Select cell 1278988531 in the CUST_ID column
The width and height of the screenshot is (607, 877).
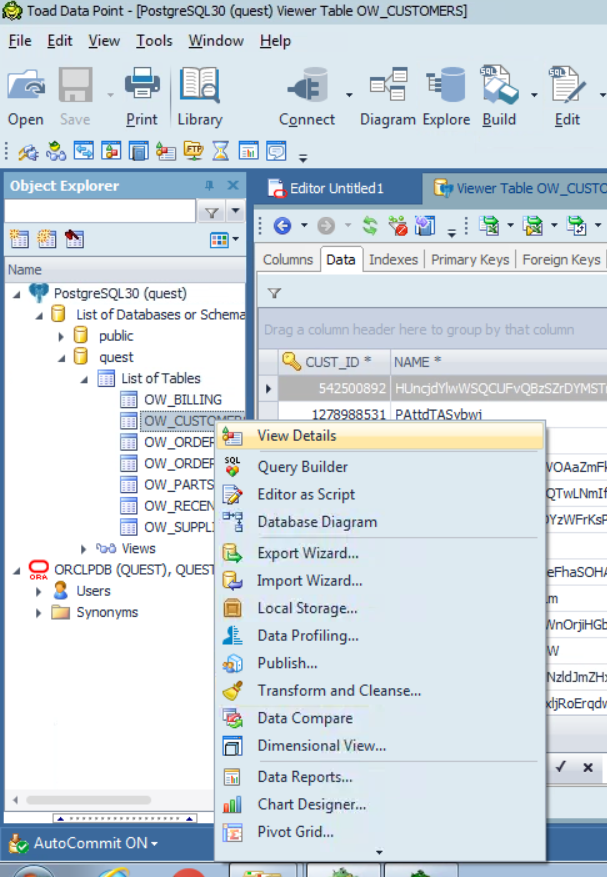click(x=334, y=414)
